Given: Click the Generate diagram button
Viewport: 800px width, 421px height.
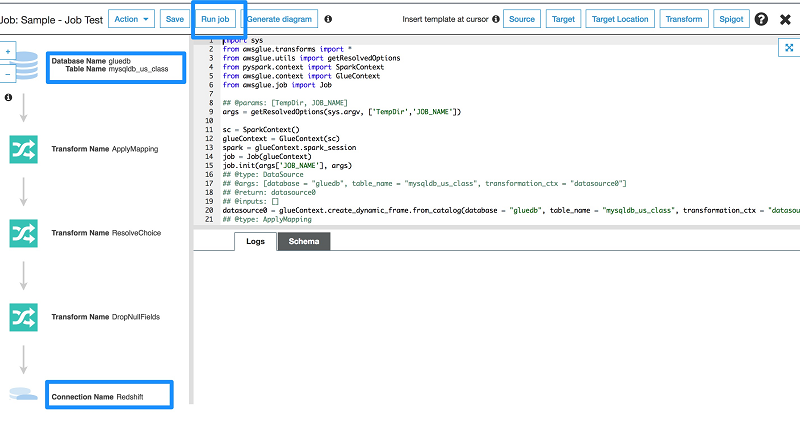Looking at the screenshot, I should 279,19.
